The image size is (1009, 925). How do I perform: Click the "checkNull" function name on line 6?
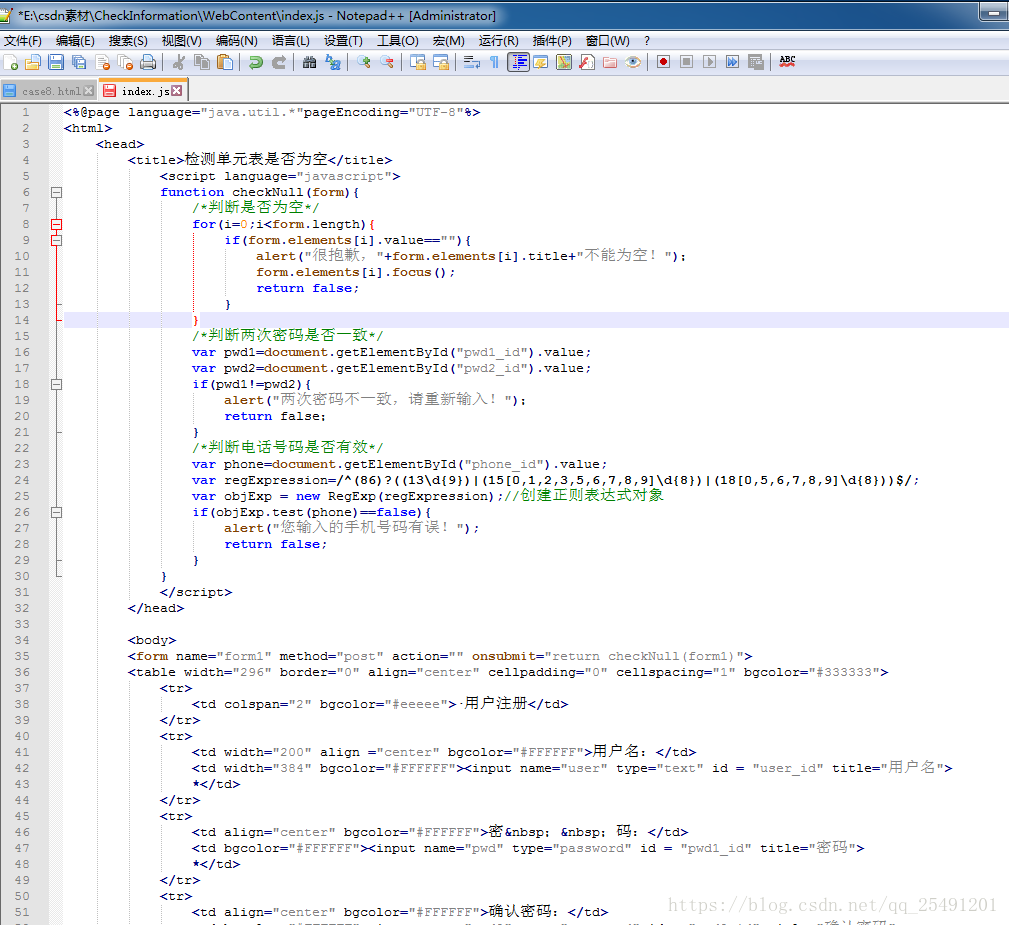pos(268,192)
